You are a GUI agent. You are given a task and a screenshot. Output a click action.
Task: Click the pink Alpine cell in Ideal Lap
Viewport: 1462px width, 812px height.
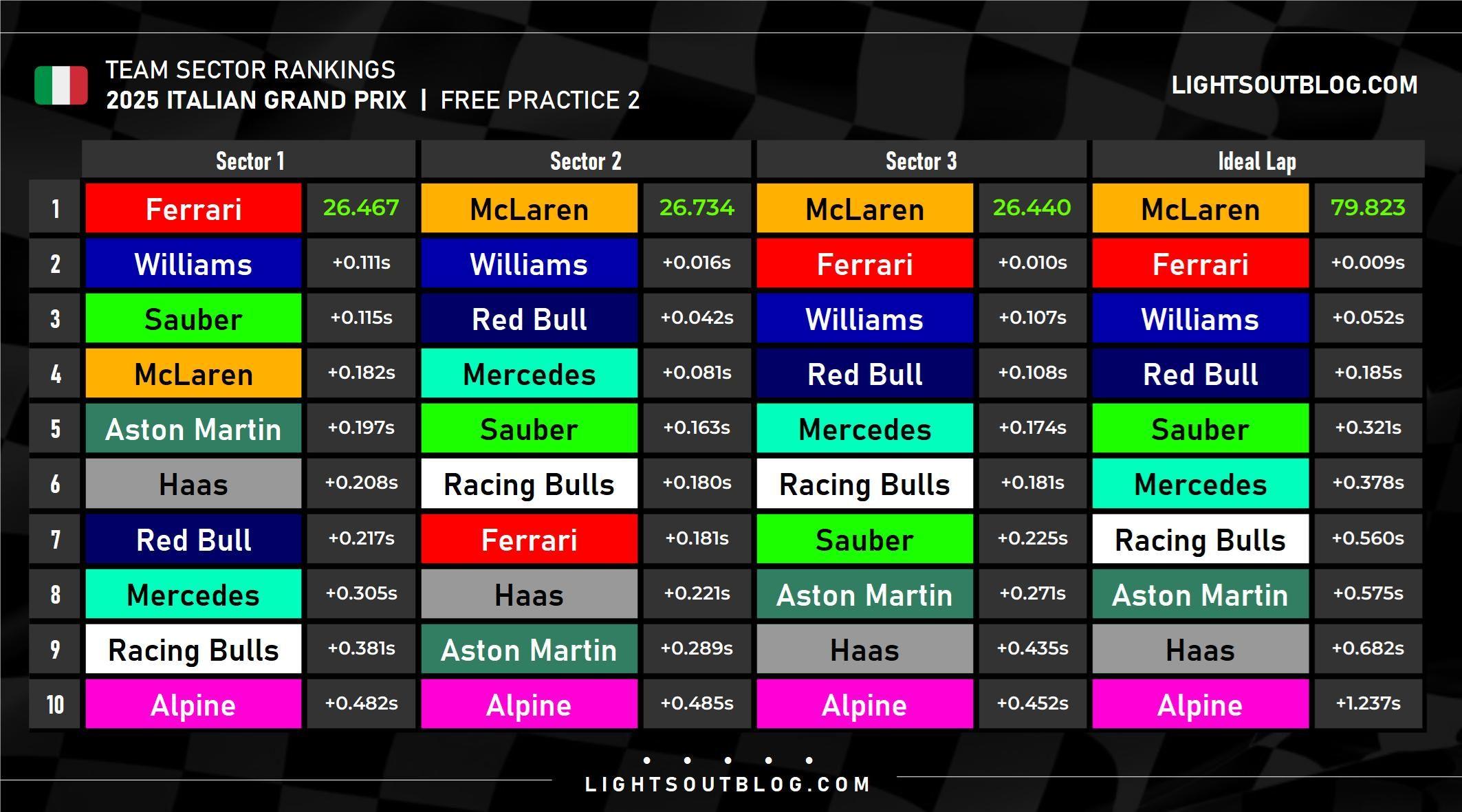pos(1200,704)
